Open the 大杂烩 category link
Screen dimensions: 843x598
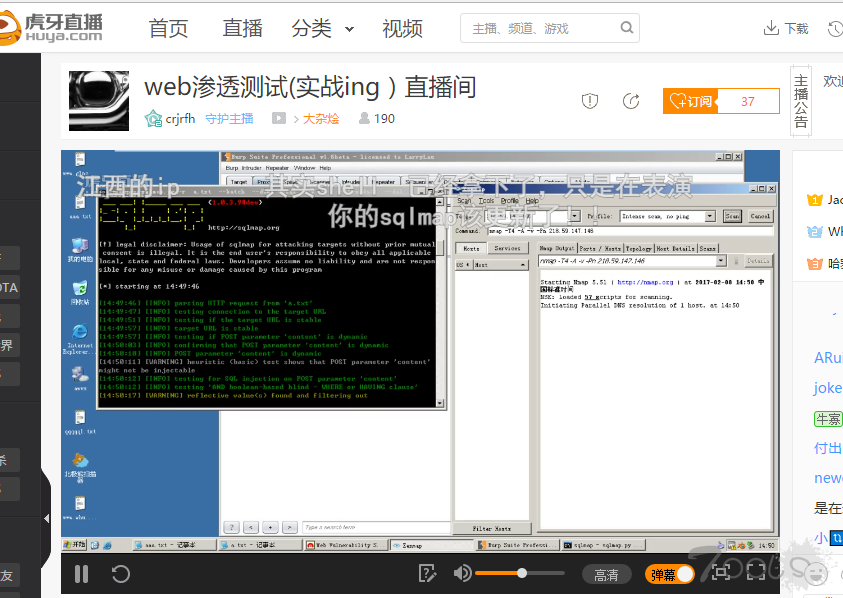[x=320, y=118]
